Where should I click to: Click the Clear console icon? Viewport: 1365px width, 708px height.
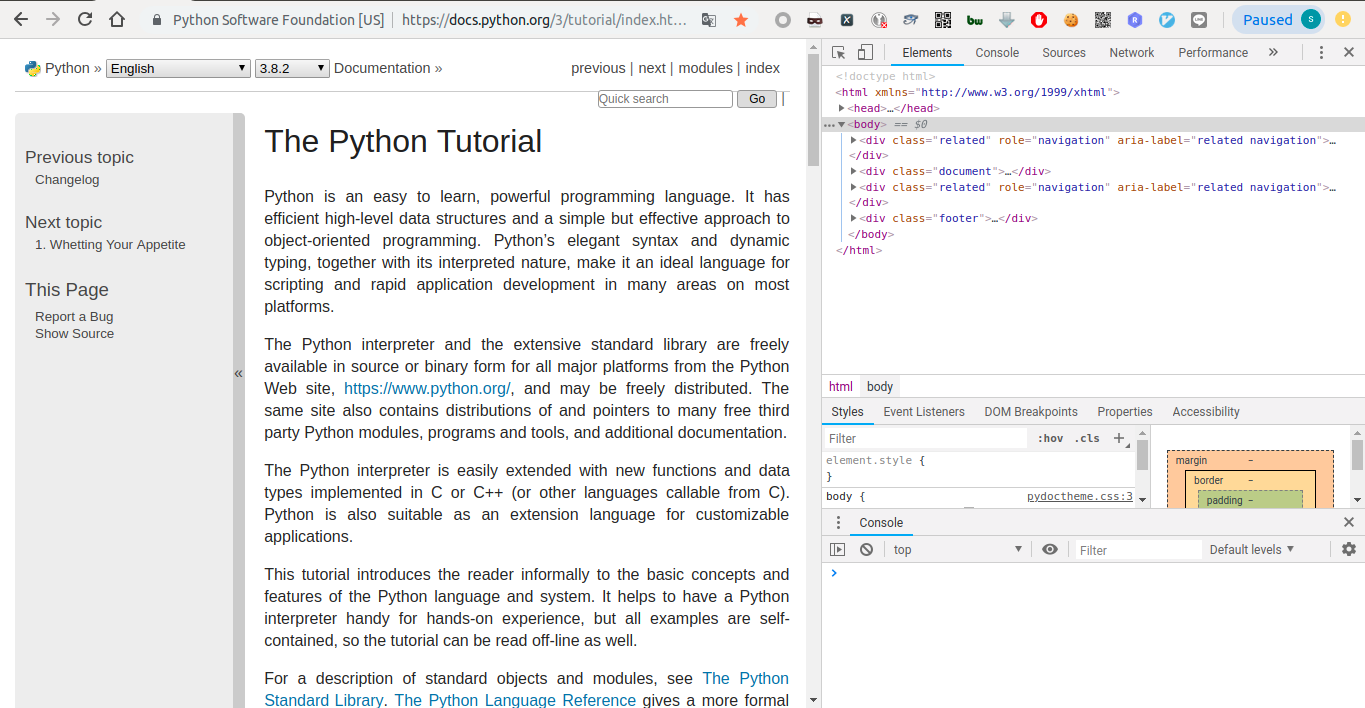865,548
